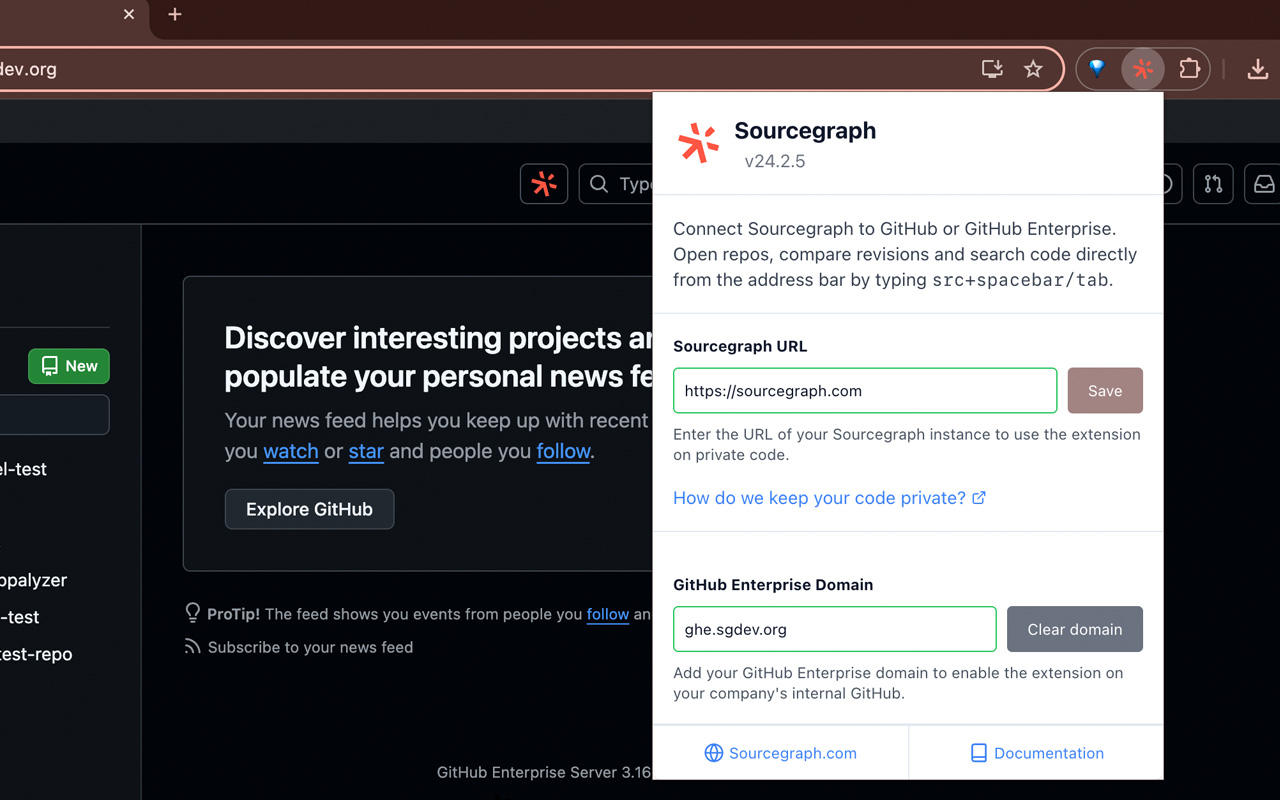Click the 'GitHub Enterprise Domain' label

tap(773, 585)
